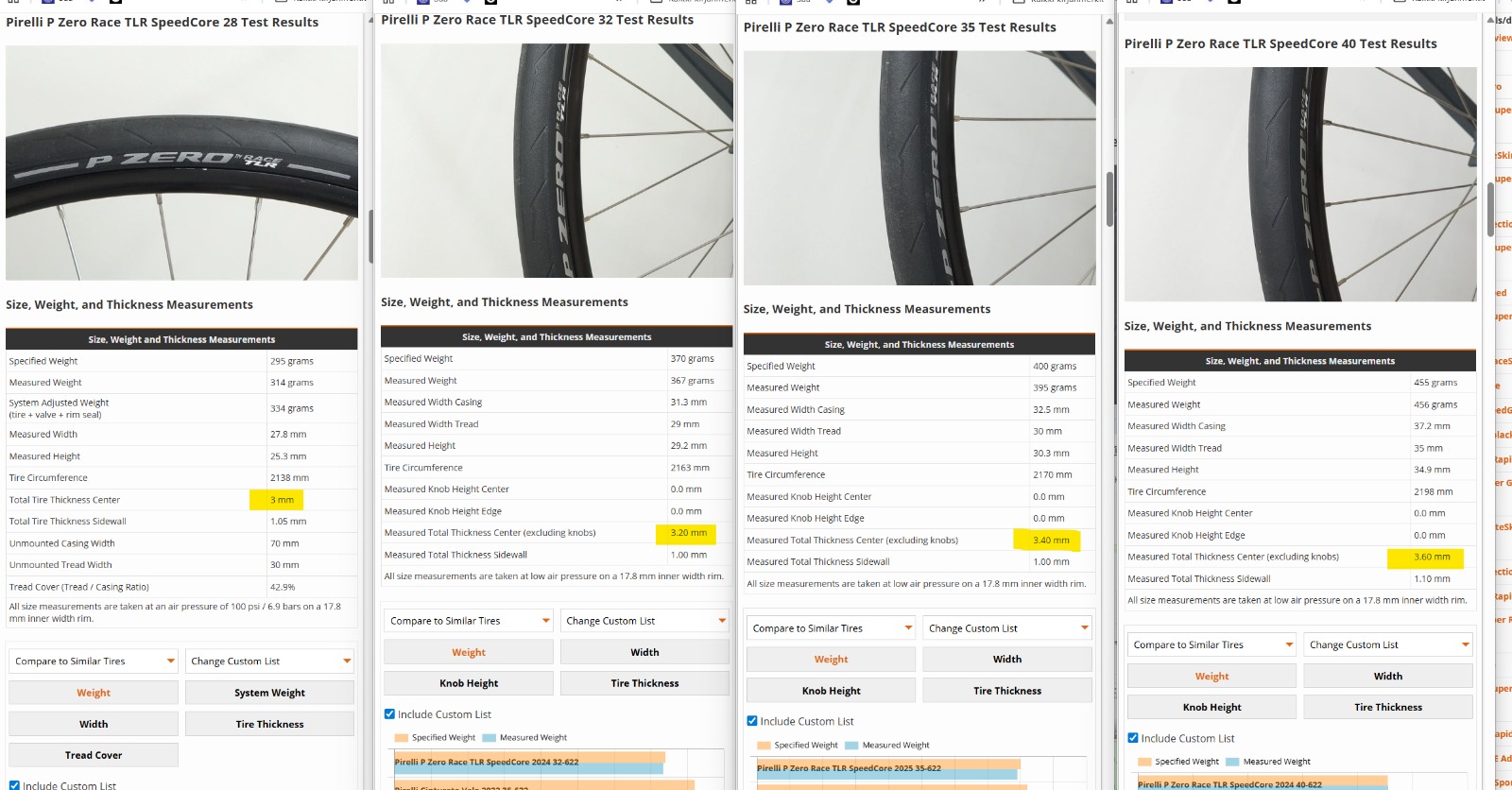
Task: Click Measured Weight legend swatch in SpeedCore 40
Action: pyautogui.click(x=1233, y=762)
